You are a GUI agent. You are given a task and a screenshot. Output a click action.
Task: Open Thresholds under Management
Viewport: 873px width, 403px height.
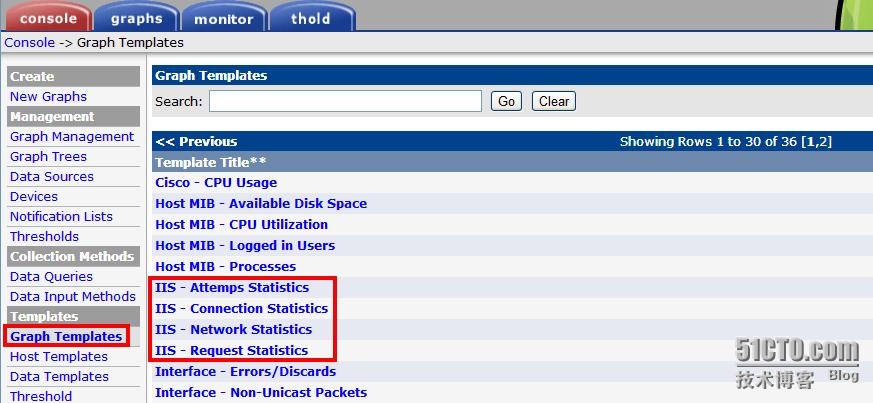(x=45, y=237)
